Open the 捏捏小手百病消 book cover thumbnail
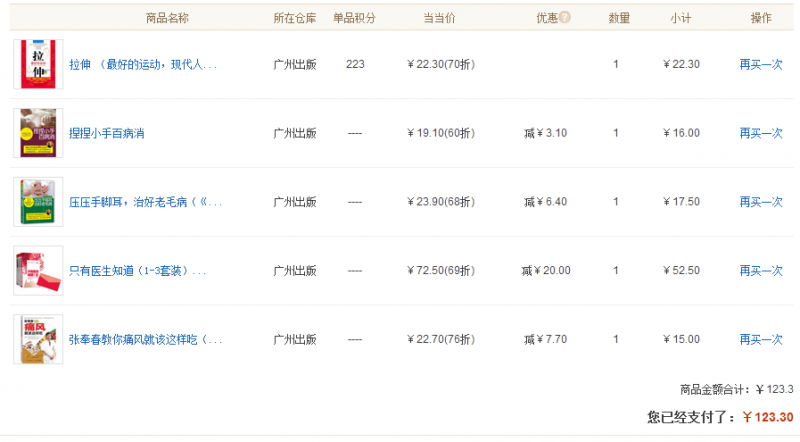 [x=38, y=133]
